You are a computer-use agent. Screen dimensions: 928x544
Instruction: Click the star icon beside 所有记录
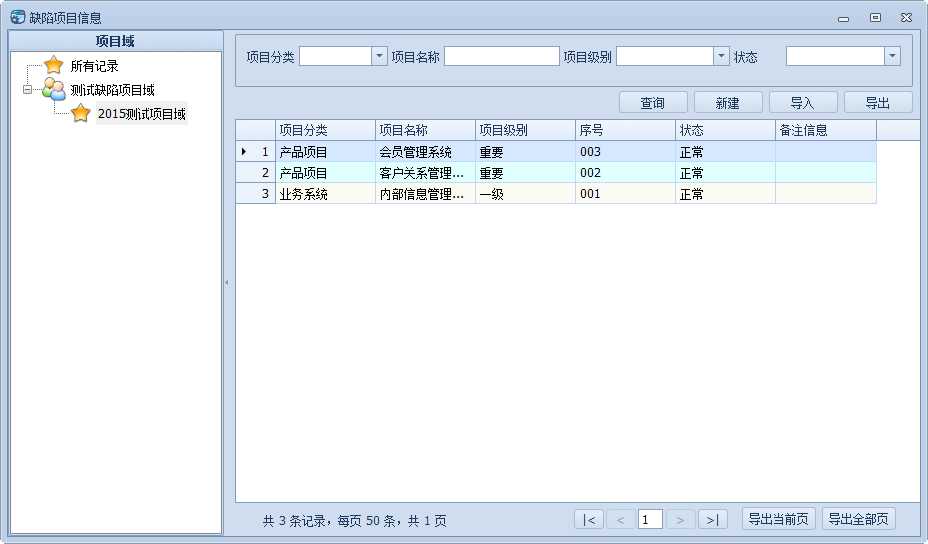[x=53, y=65]
